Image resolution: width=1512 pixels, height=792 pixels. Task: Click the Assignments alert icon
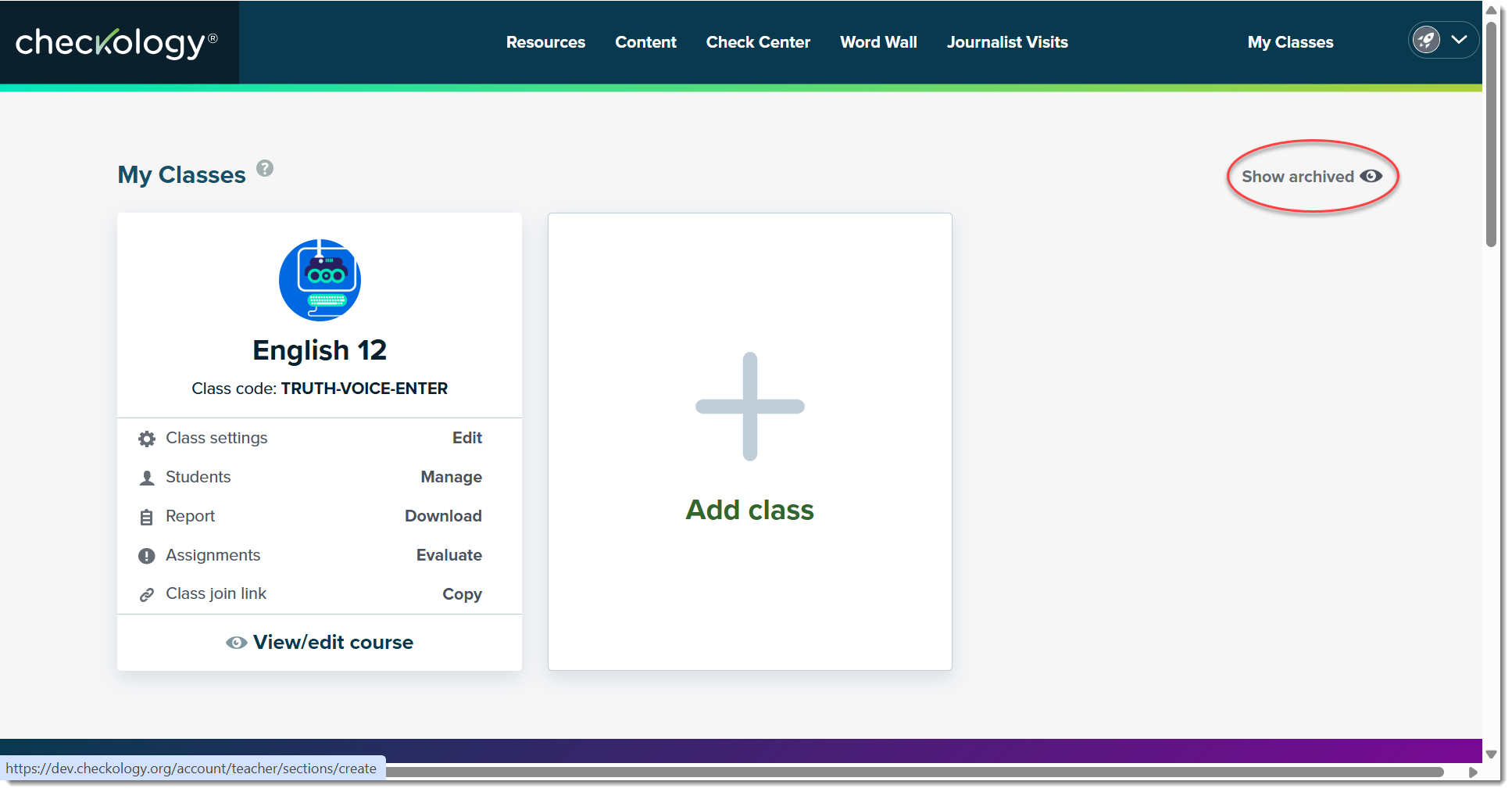[146, 556]
